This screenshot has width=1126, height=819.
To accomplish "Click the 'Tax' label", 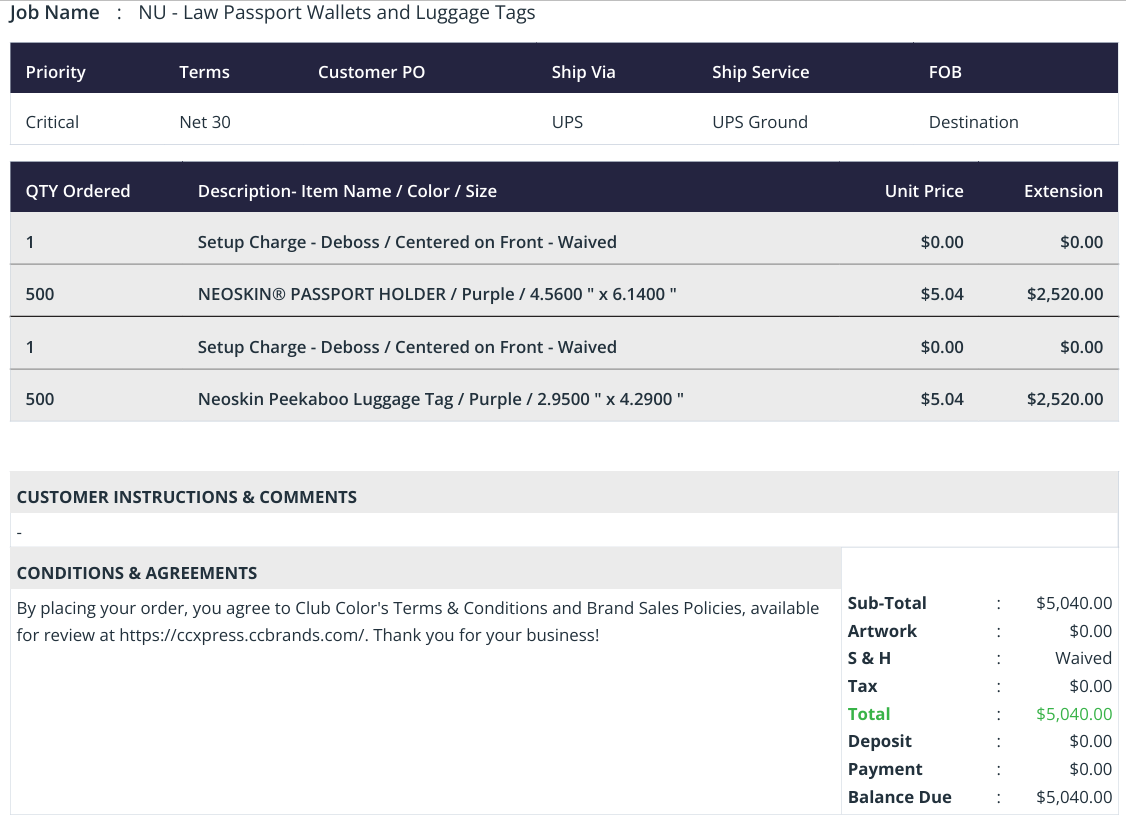I will pyautogui.click(x=862, y=687).
